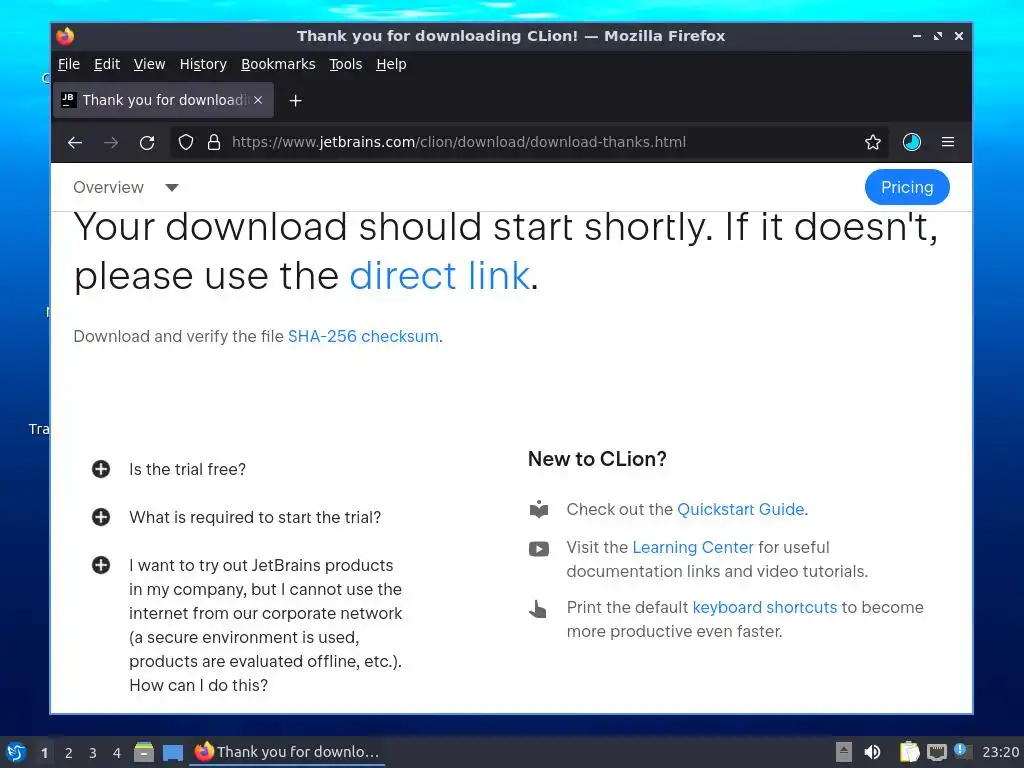Click the video icon beside Learning Center
This screenshot has height=768, width=1024.
(539, 549)
